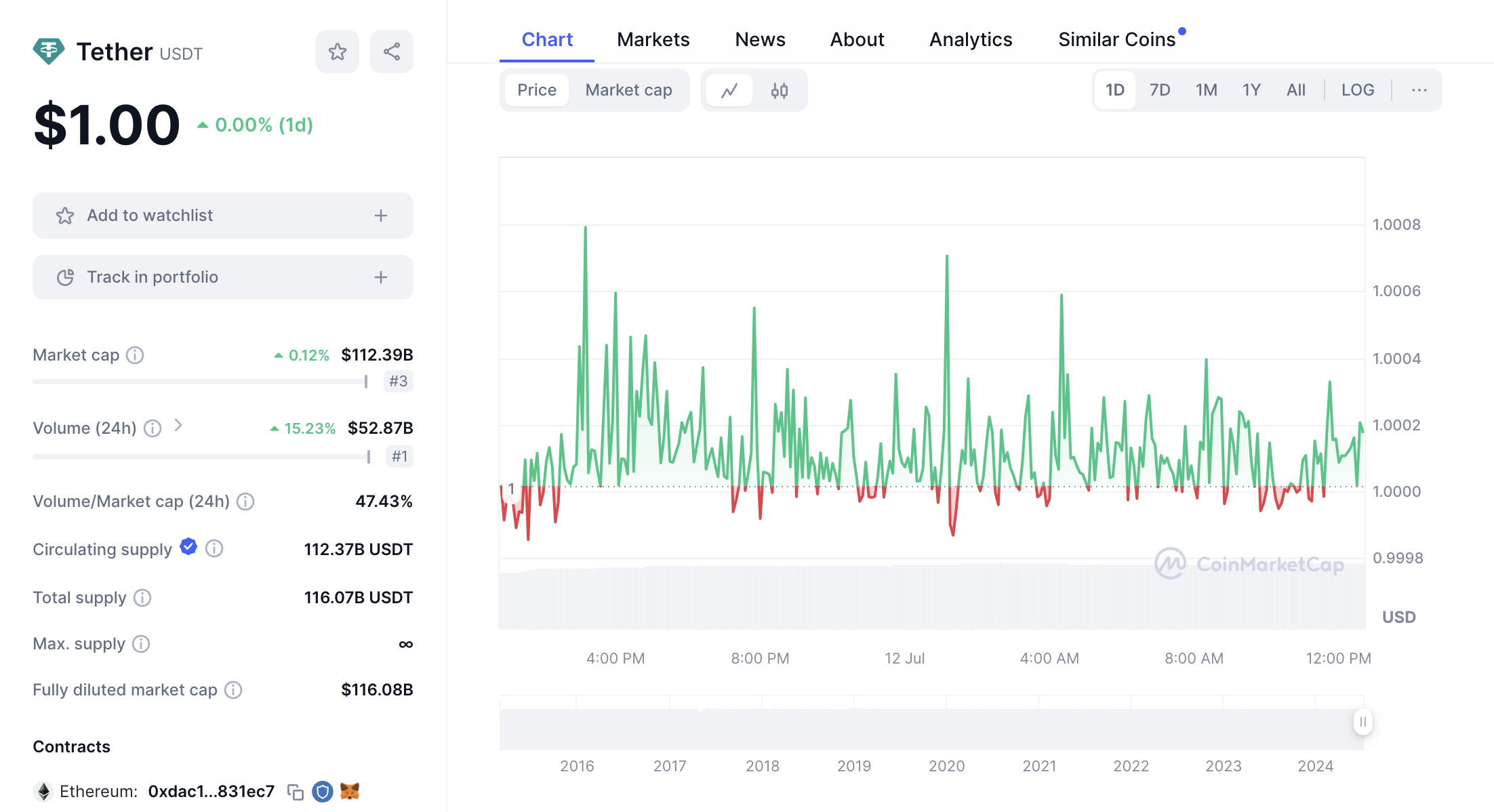This screenshot has height=812, width=1494.
Task: Click the star favorite icon beside Tether
Action: (x=337, y=52)
